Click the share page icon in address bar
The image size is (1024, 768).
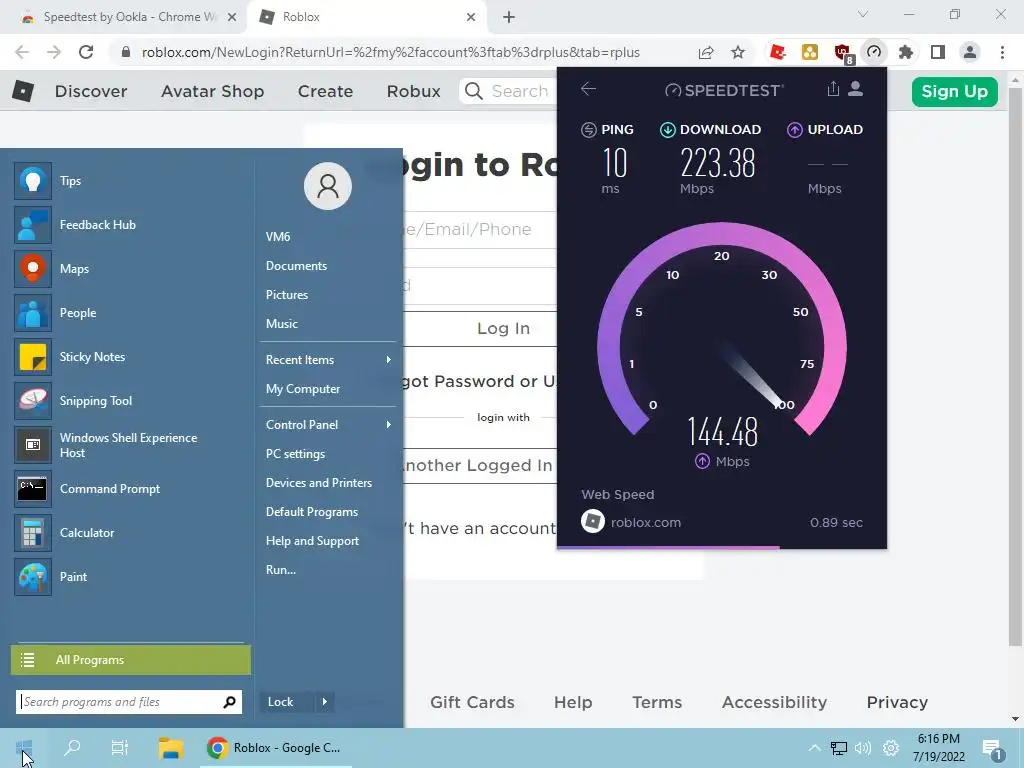point(706,52)
